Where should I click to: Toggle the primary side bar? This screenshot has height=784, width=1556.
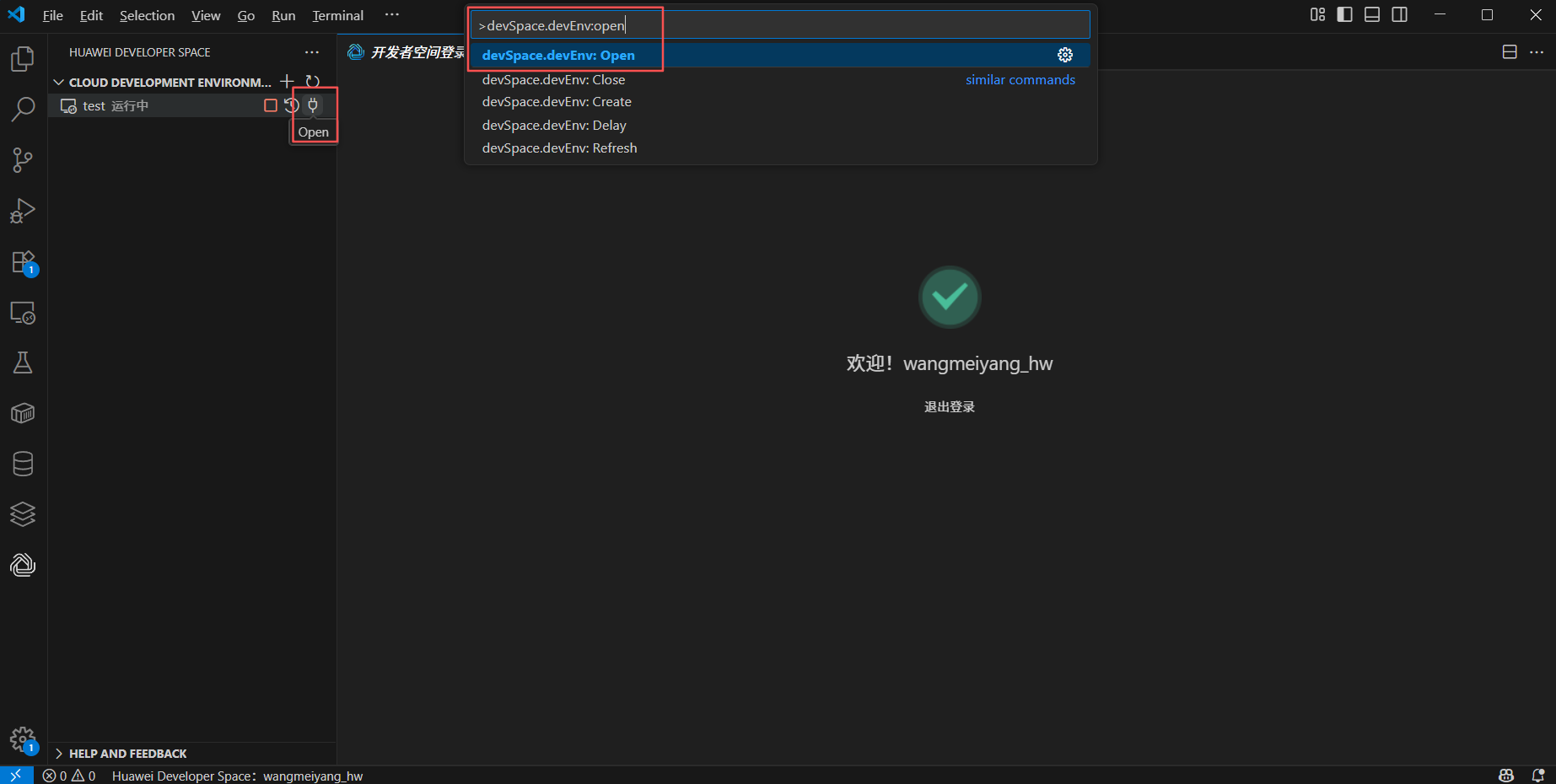pyautogui.click(x=1344, y=14)
